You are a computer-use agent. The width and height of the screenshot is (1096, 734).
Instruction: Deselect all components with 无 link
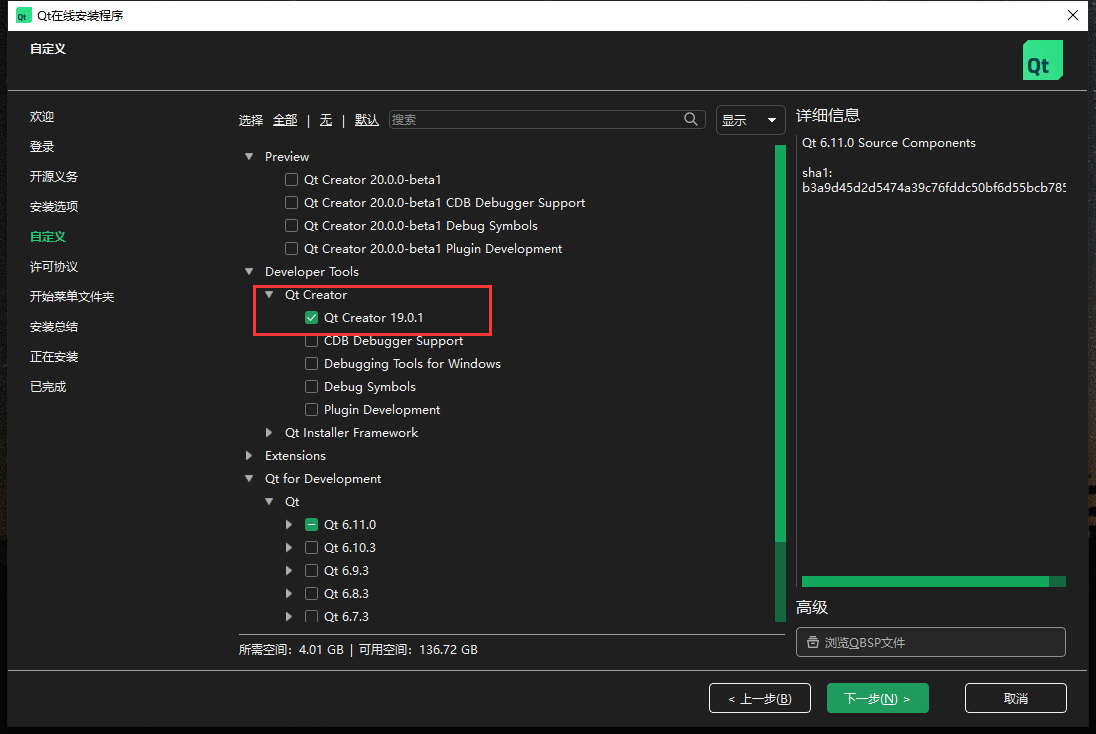click(326, 120)
